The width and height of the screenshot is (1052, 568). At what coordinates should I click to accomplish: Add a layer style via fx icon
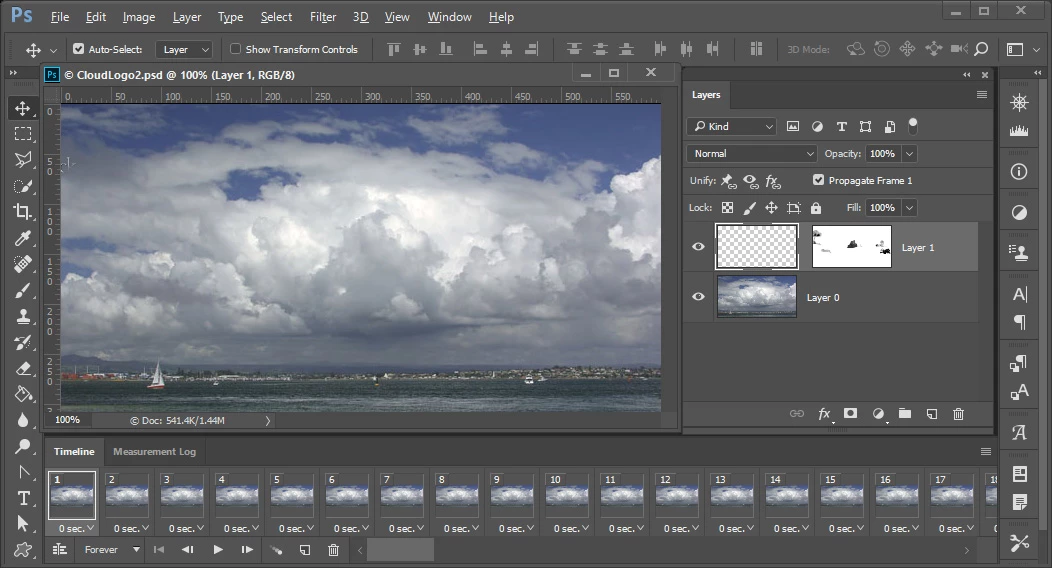825,414
